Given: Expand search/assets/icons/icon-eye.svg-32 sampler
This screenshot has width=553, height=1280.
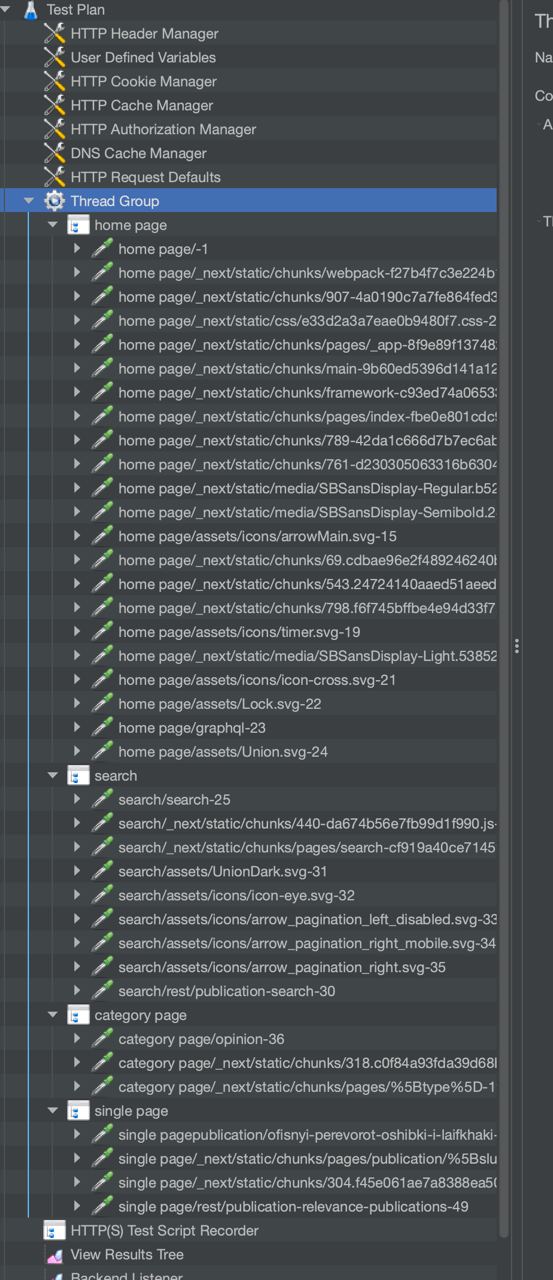Looking at the screenshot, I should [x=77, y=895].
